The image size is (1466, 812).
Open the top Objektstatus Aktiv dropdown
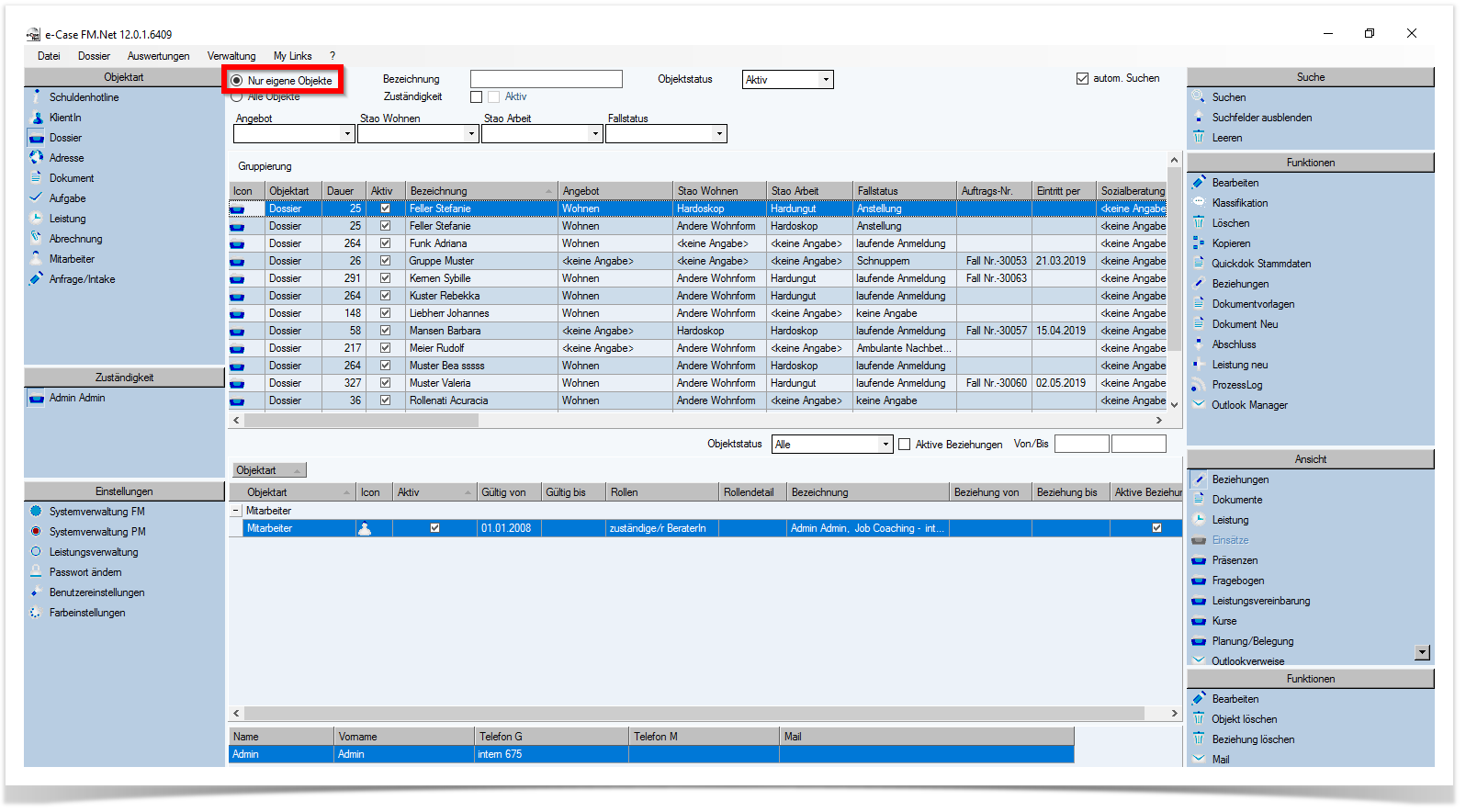pyautogui.click(x=826, y=80)
